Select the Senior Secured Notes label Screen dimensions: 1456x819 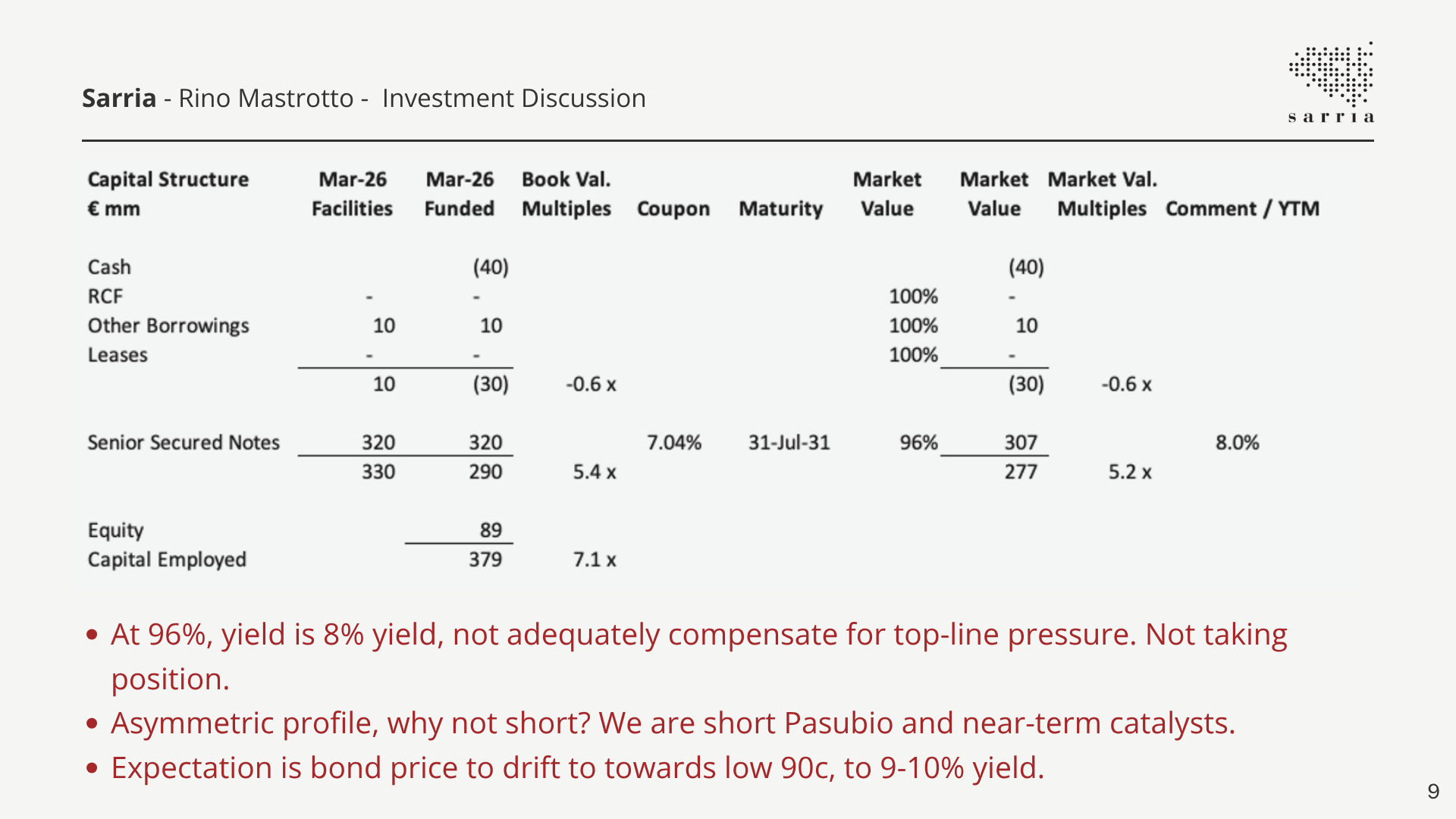[x=184, y=443]
